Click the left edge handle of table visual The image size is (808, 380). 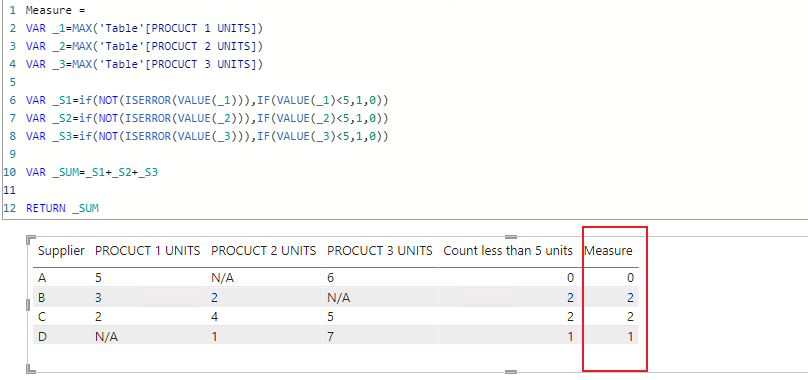point(29,304)
